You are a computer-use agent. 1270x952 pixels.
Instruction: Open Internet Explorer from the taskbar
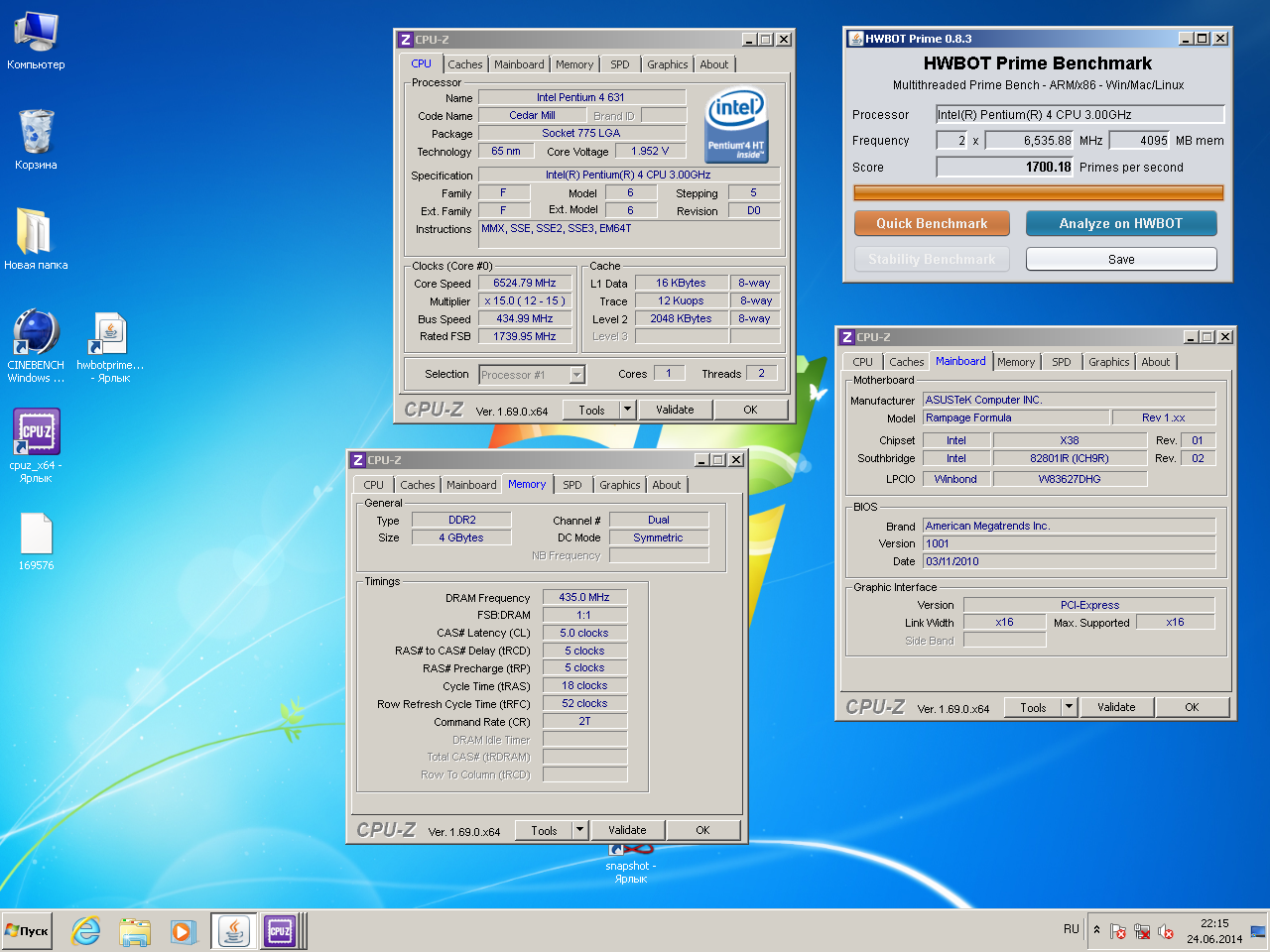[86, 931]
